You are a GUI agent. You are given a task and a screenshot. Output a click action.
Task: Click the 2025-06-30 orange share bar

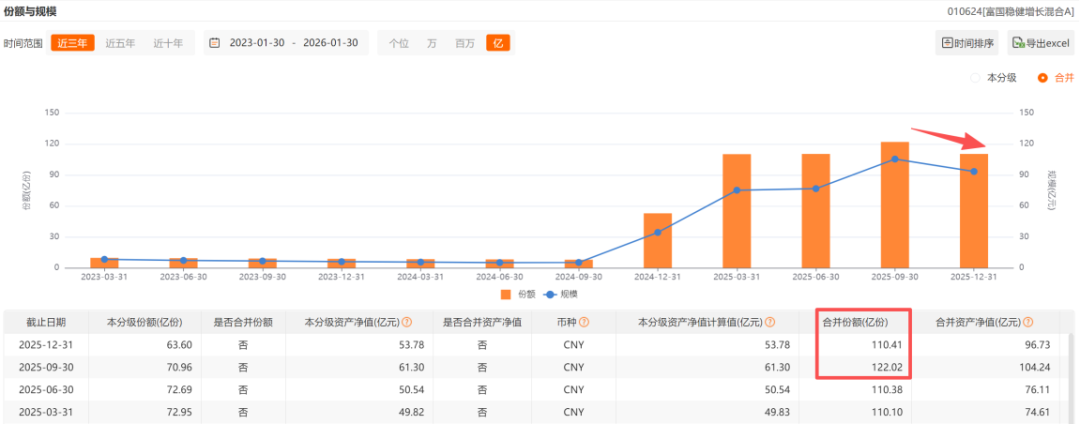coord(816,211)
